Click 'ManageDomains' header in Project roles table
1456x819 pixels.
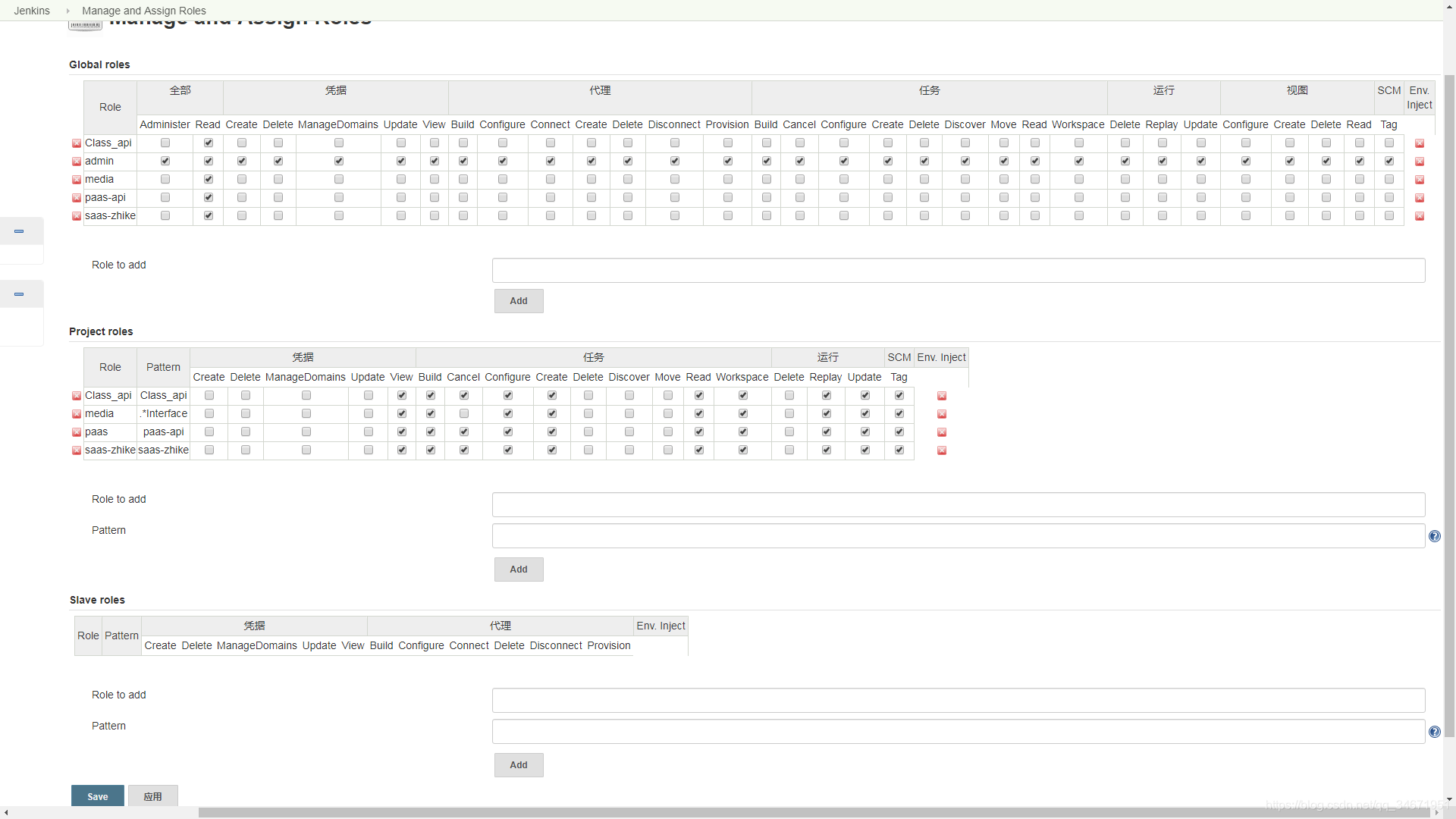click(x=306, y=377)
